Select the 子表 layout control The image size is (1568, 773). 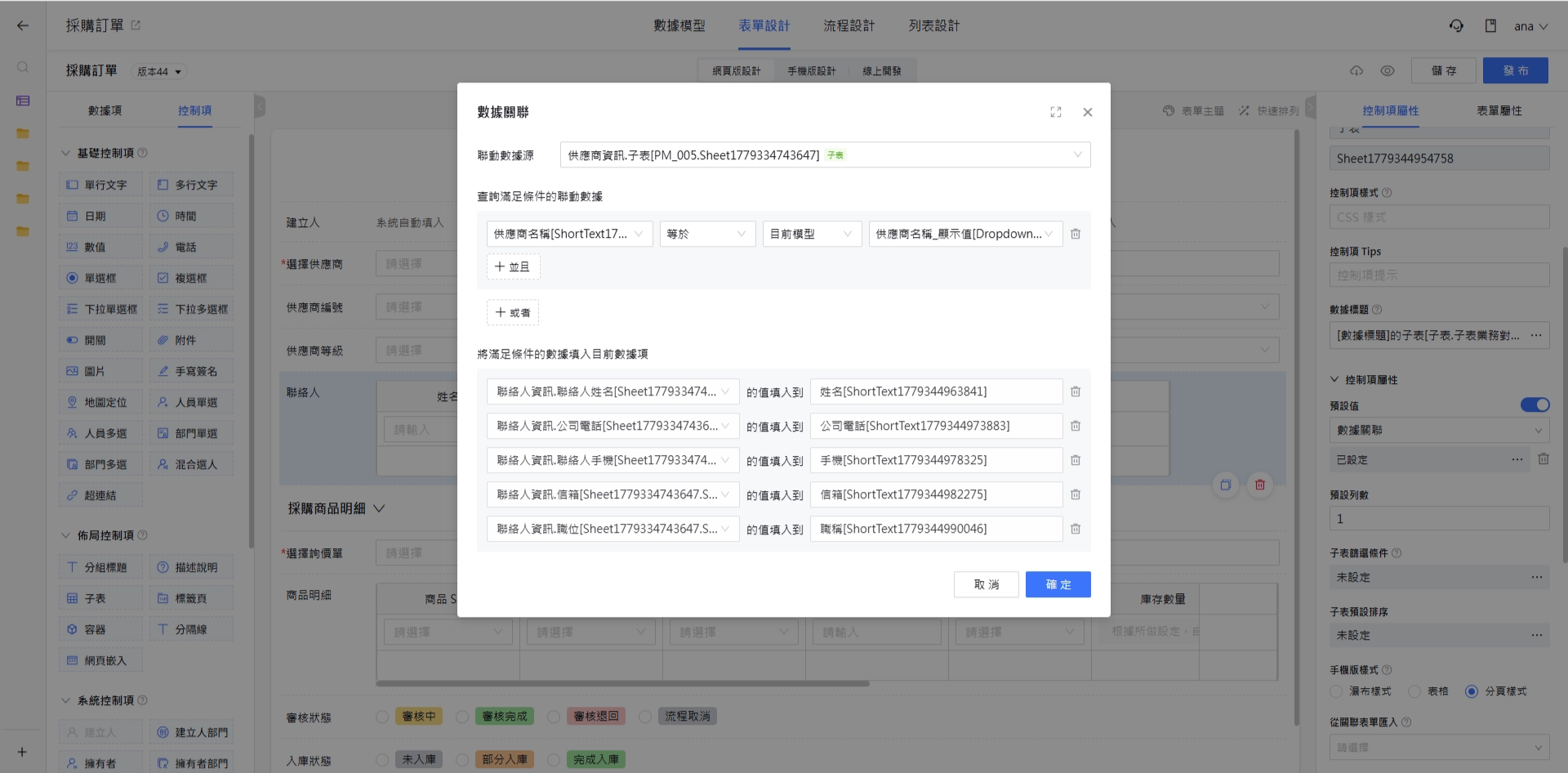coord(101,598)
